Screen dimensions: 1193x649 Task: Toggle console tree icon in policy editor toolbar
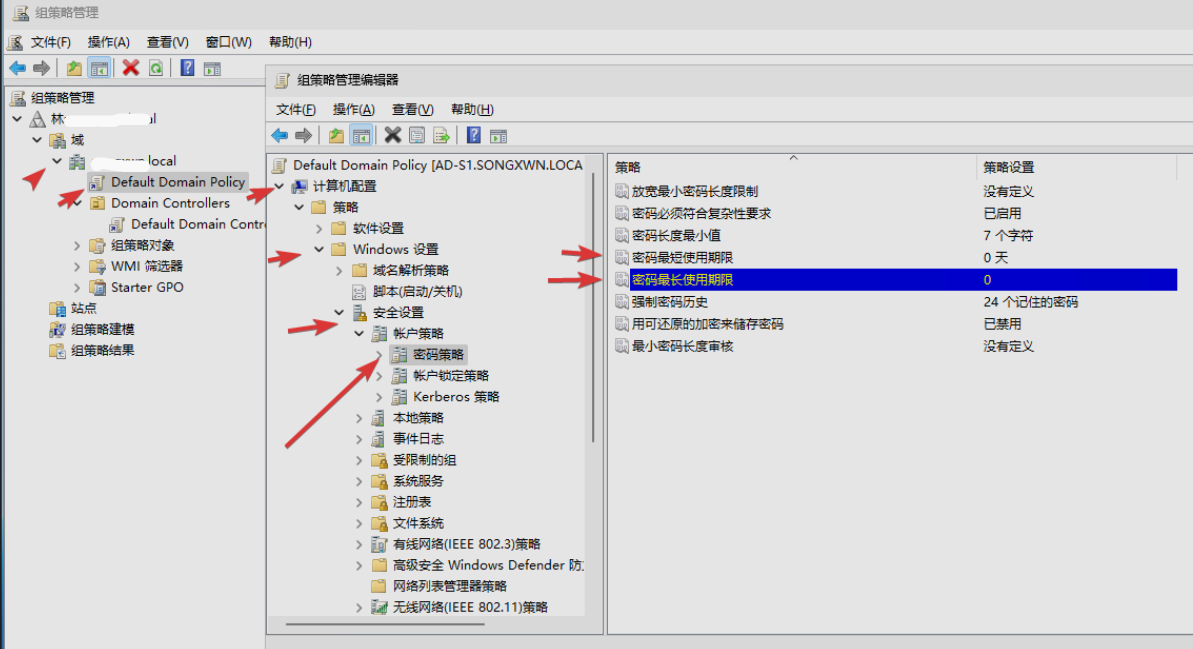click(x=361, y=135)
